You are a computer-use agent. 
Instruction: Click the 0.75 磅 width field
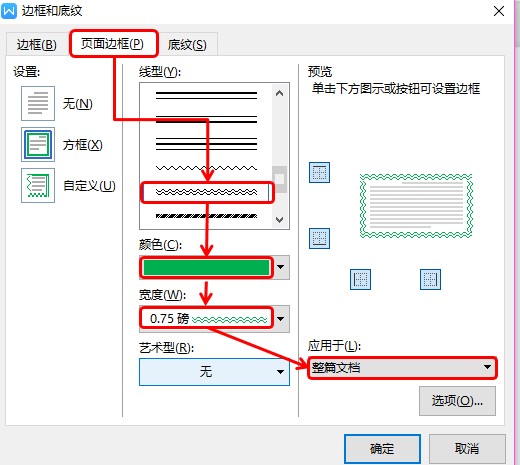[x=206, y=319]
